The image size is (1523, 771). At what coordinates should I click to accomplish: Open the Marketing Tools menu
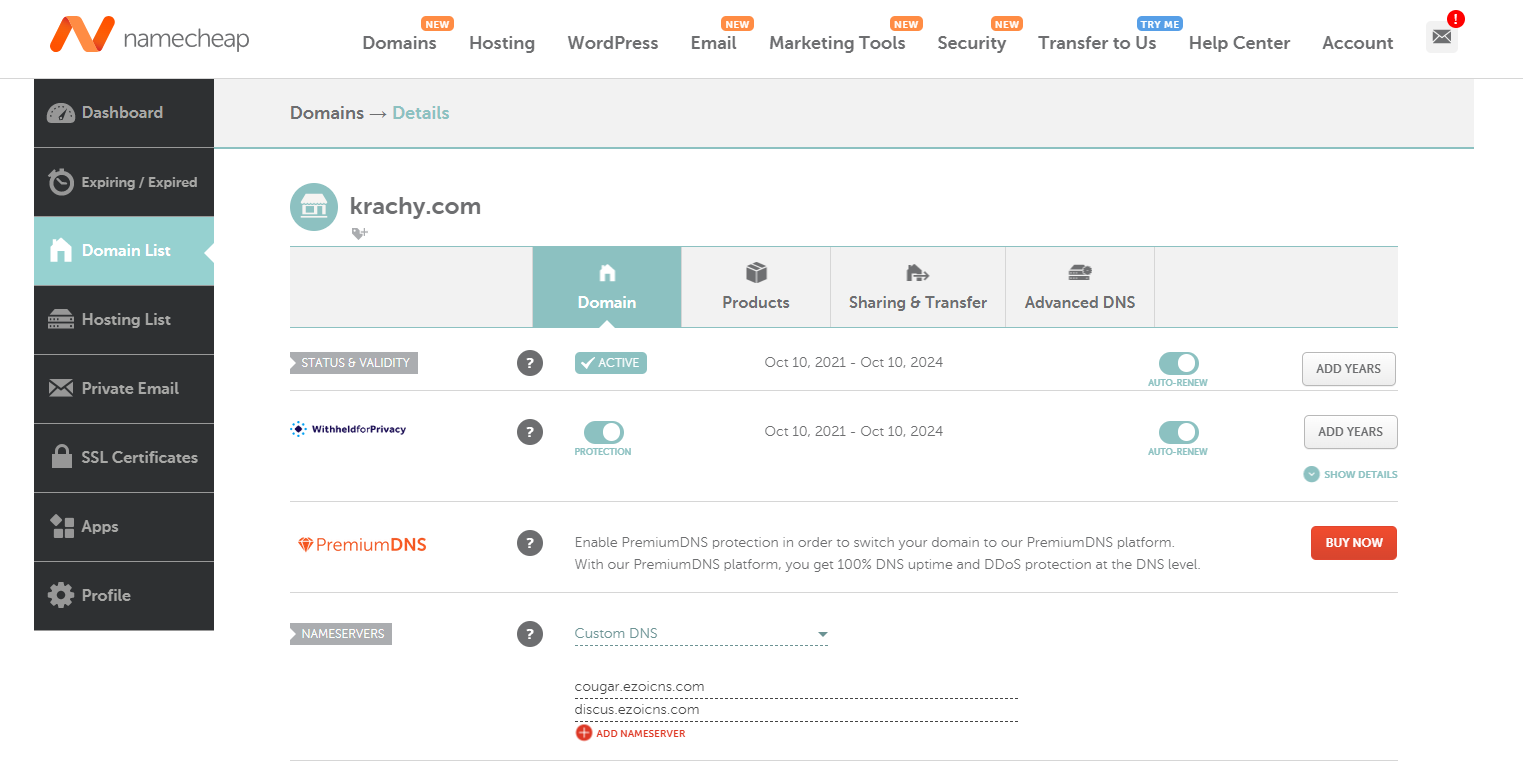point(837,43)
